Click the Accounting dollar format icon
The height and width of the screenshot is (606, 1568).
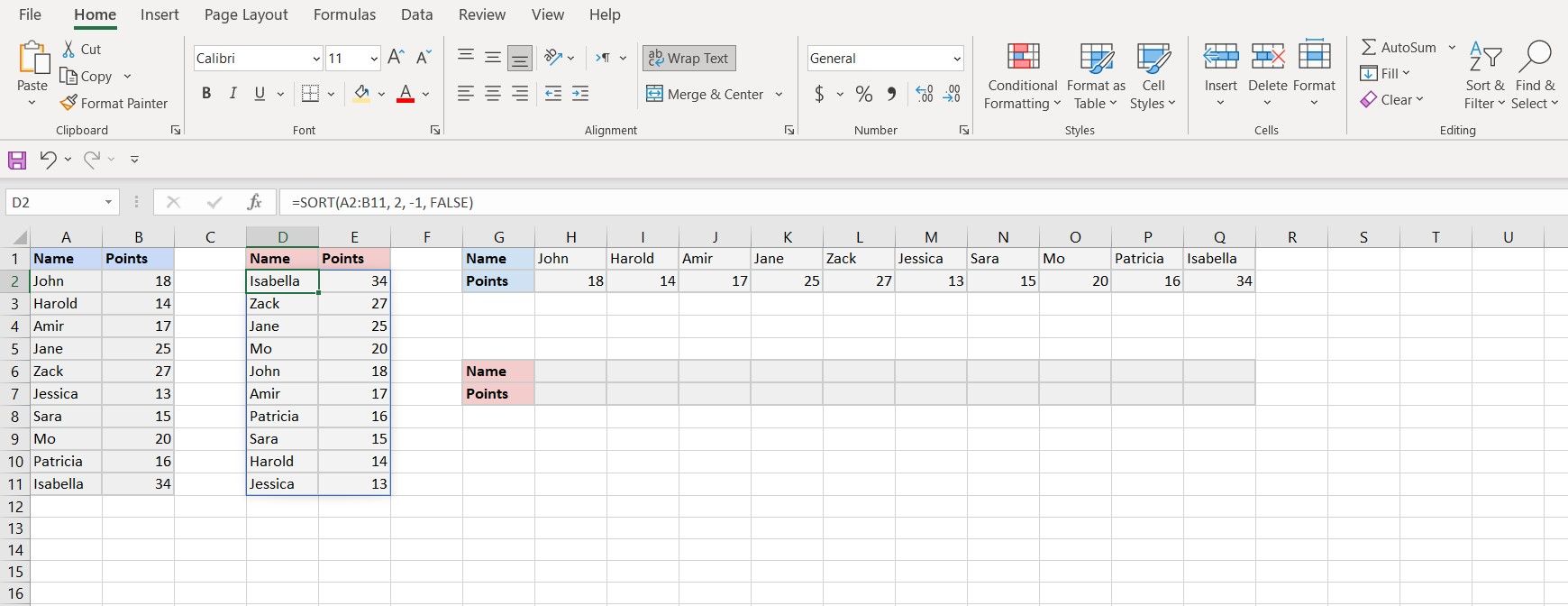[819, 94]
